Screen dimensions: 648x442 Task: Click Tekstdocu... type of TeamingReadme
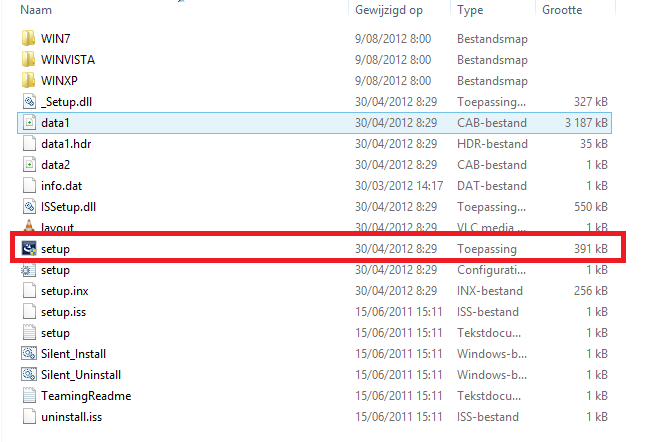[489, 396]
